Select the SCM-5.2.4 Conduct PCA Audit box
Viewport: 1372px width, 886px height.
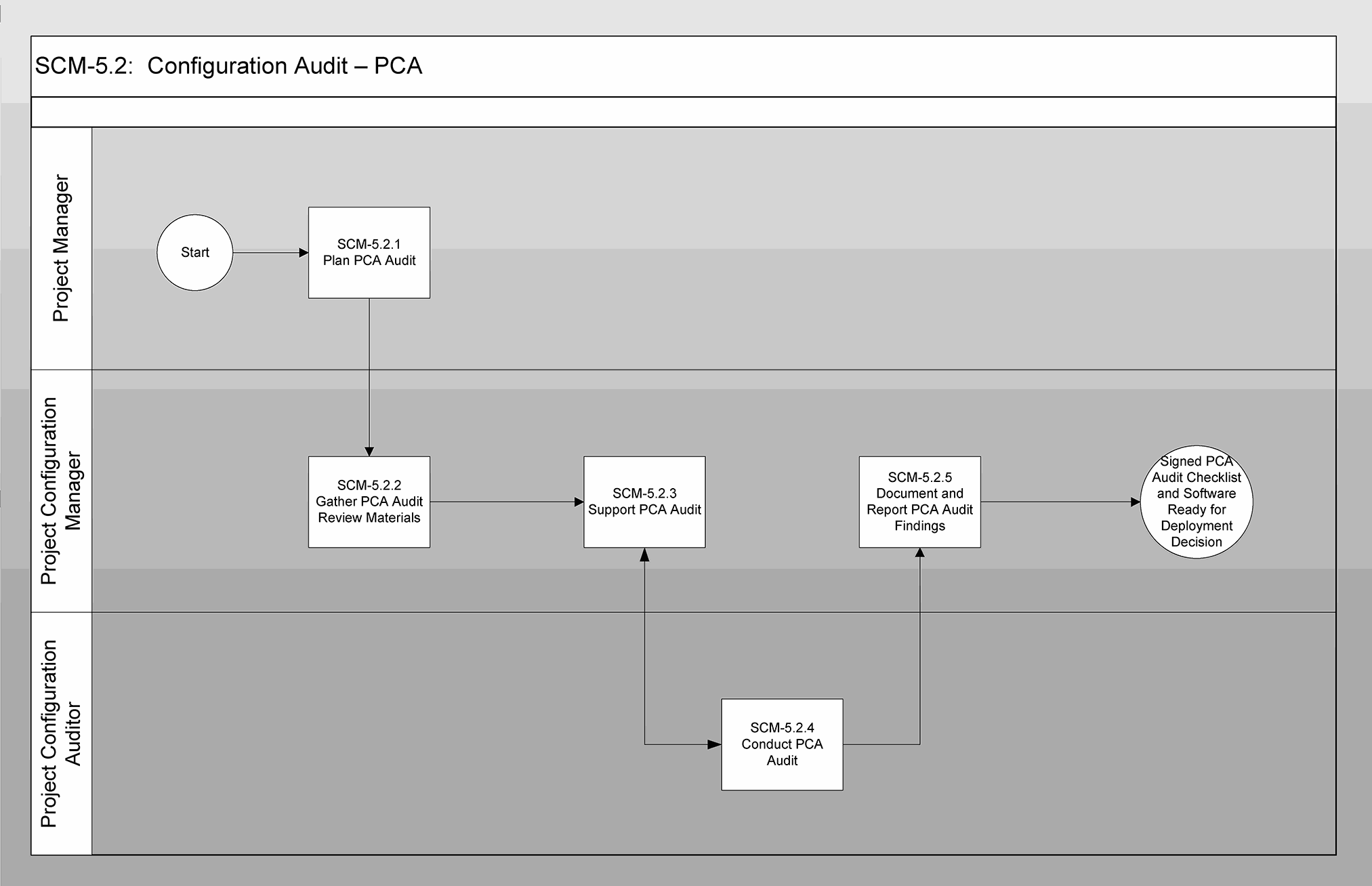pyautogui.click(x=782, y=744)
